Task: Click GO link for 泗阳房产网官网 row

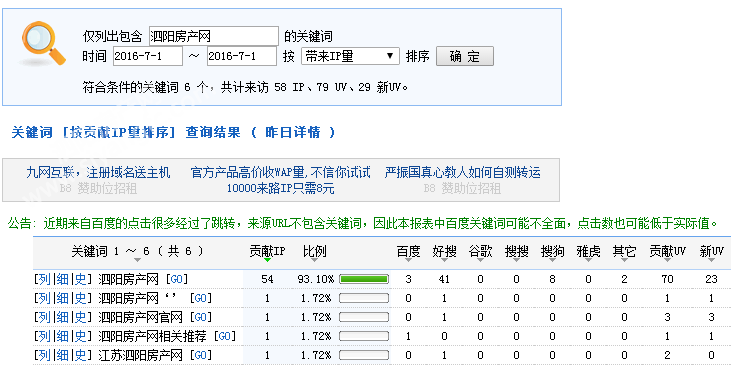Action: coord(200,317)
